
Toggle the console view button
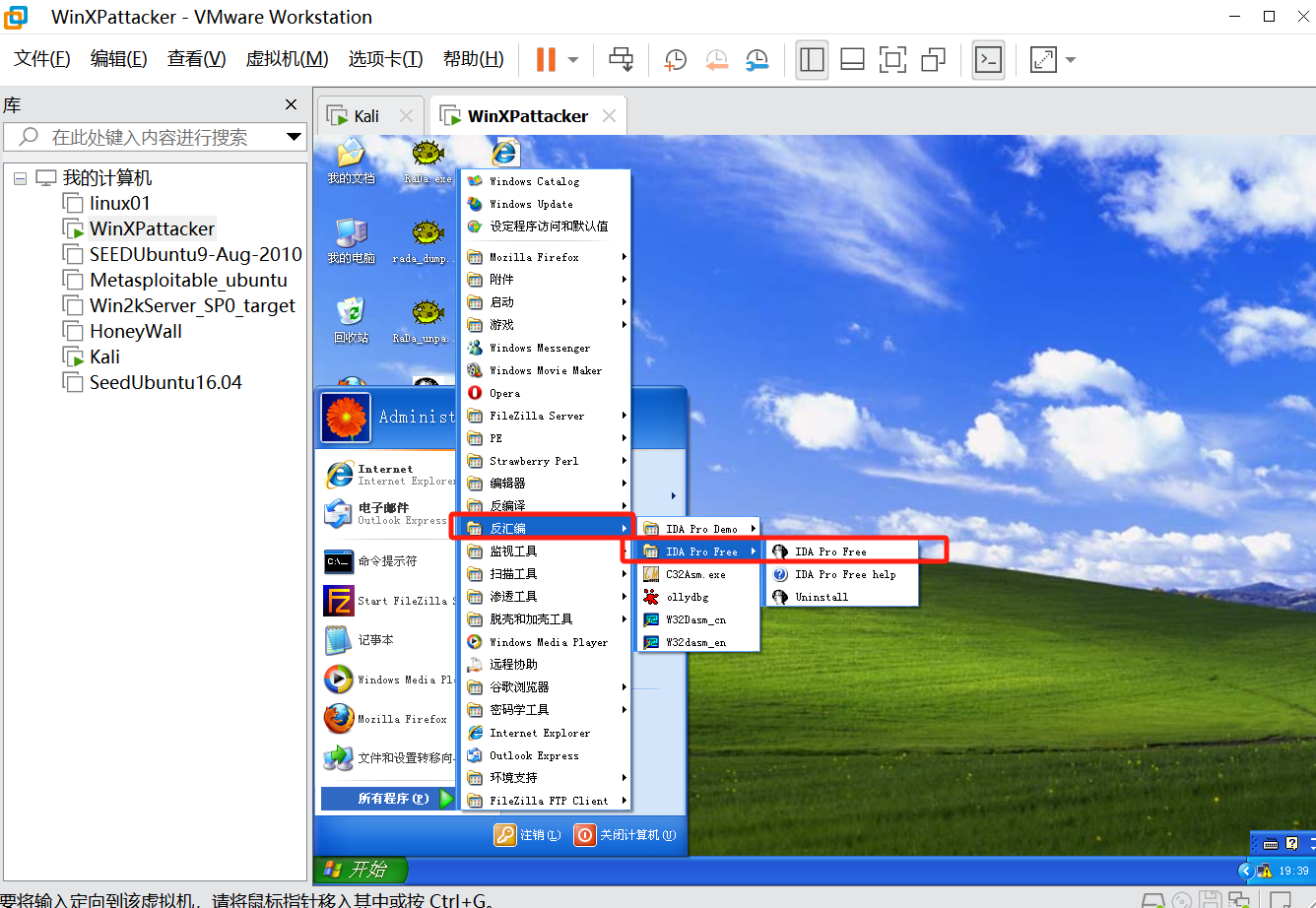point(988,60)
